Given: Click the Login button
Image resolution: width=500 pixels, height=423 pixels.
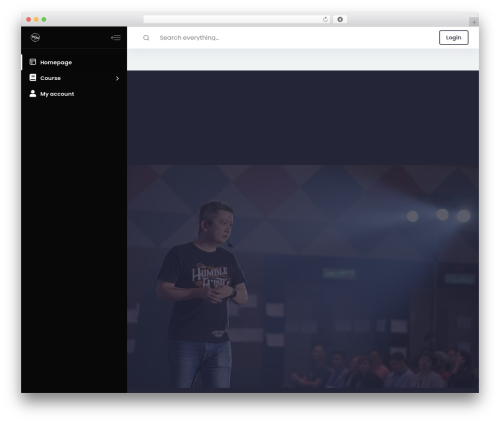Looking at the screenshot, I should pyautogui.click(x=454, y=37).
